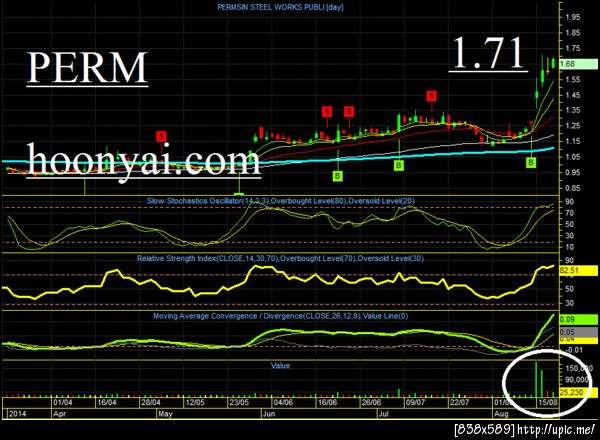Click the 2014 year label on the timeline
This screenshot has height=440, width=600.
[17, 414]
